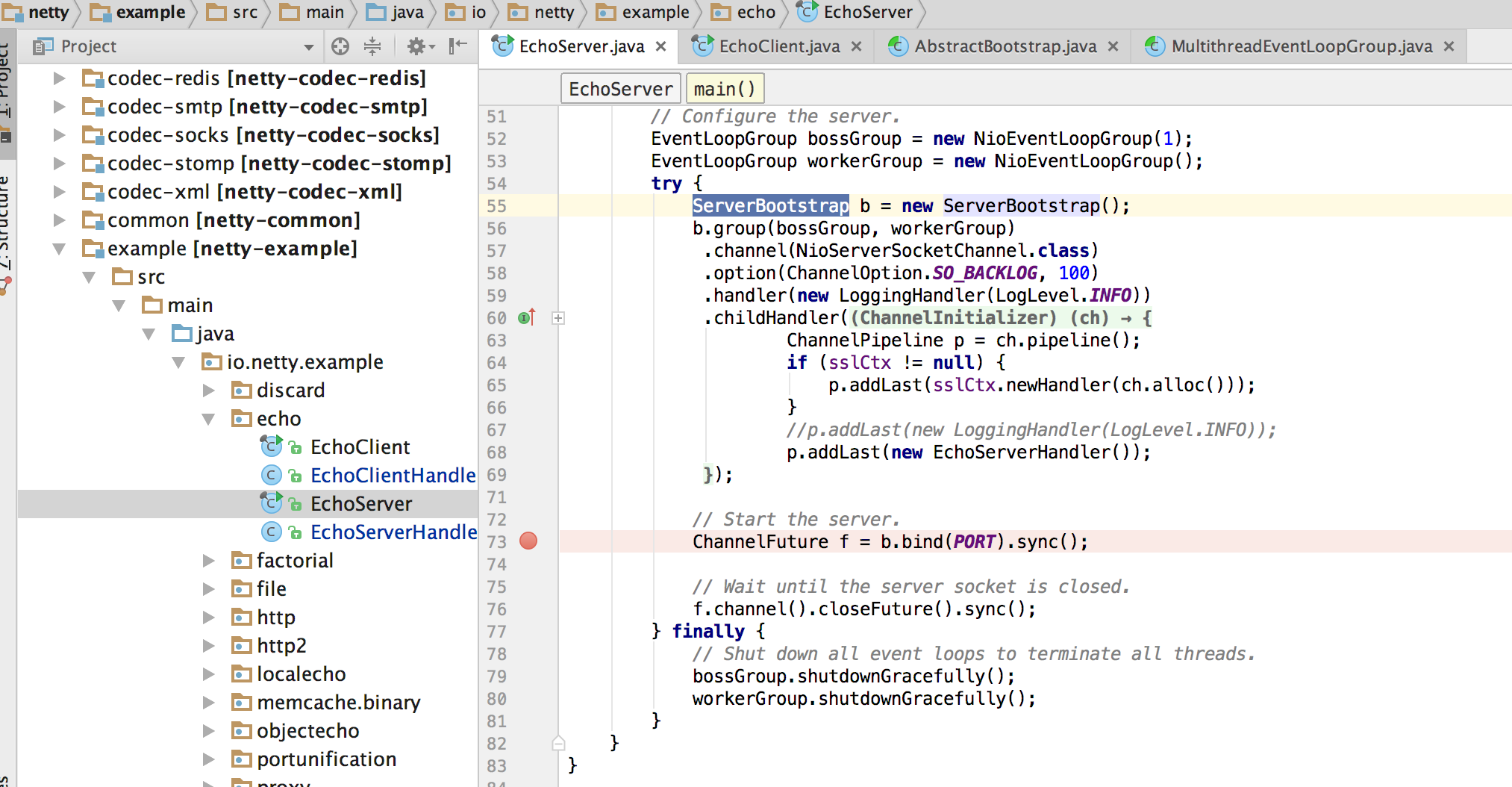Click the PORT constant on line 73
The width and height of the screenshot is (1512, 787).
point(974,542)
